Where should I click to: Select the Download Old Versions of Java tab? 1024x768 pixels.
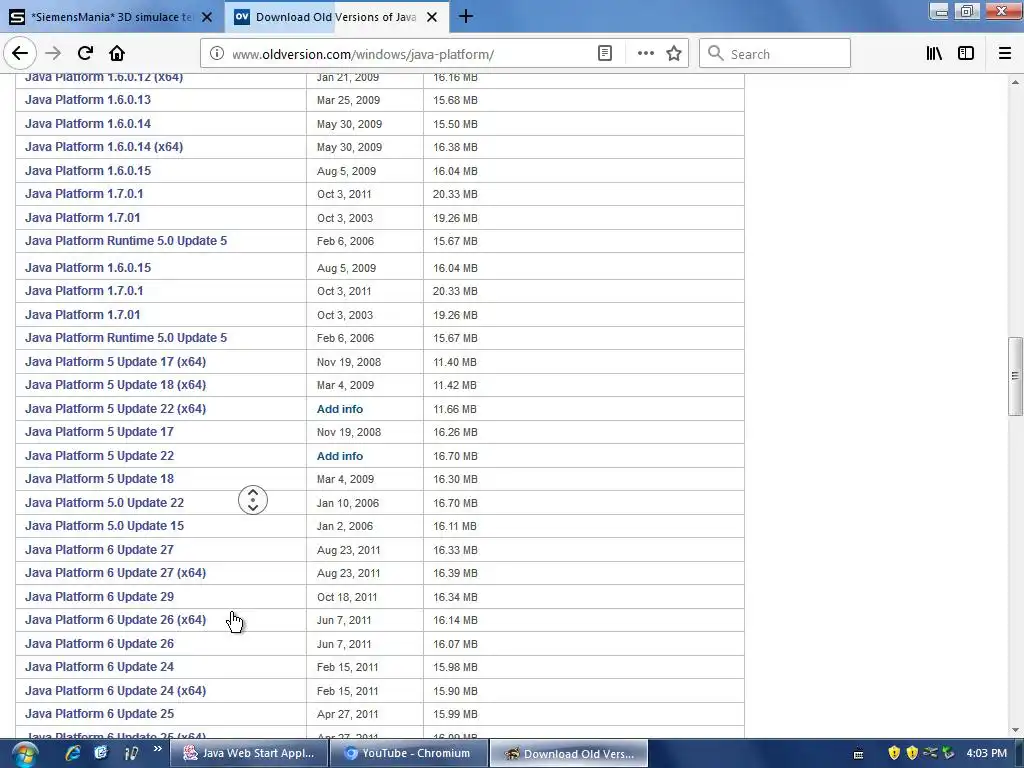point(336,17)
